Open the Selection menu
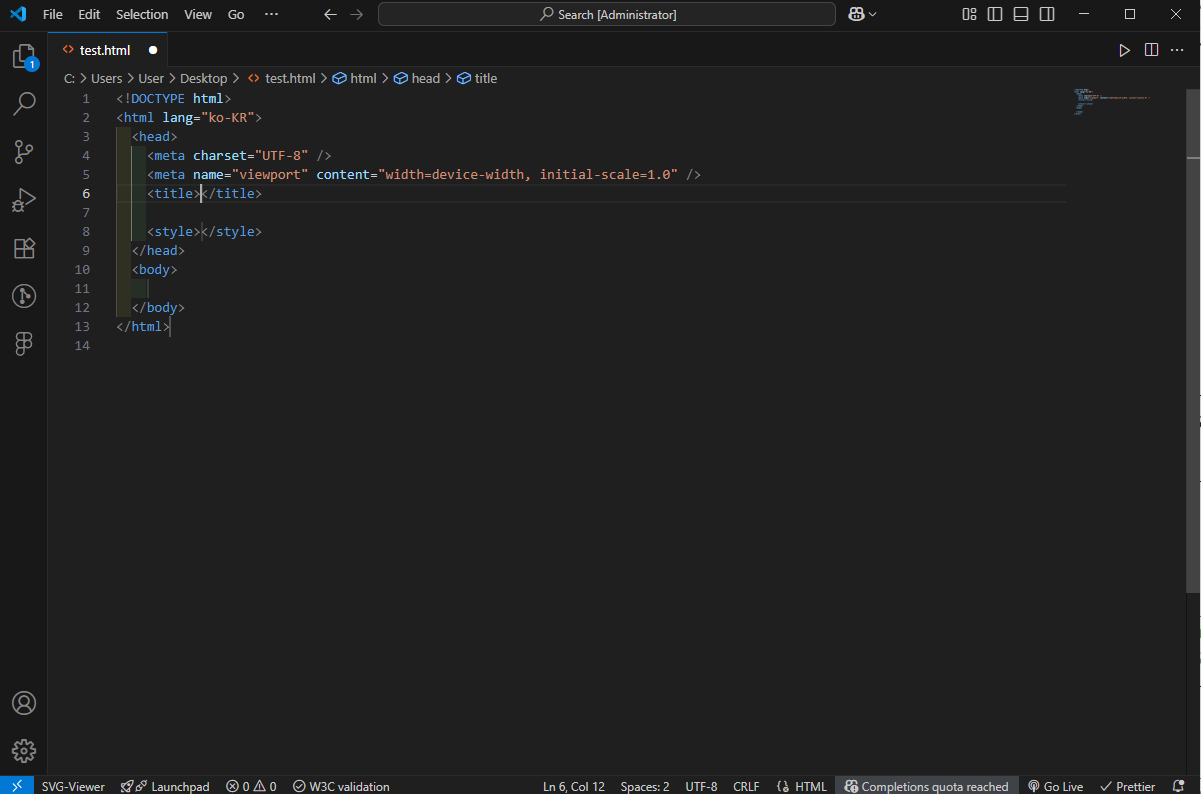 coord(142,14)
